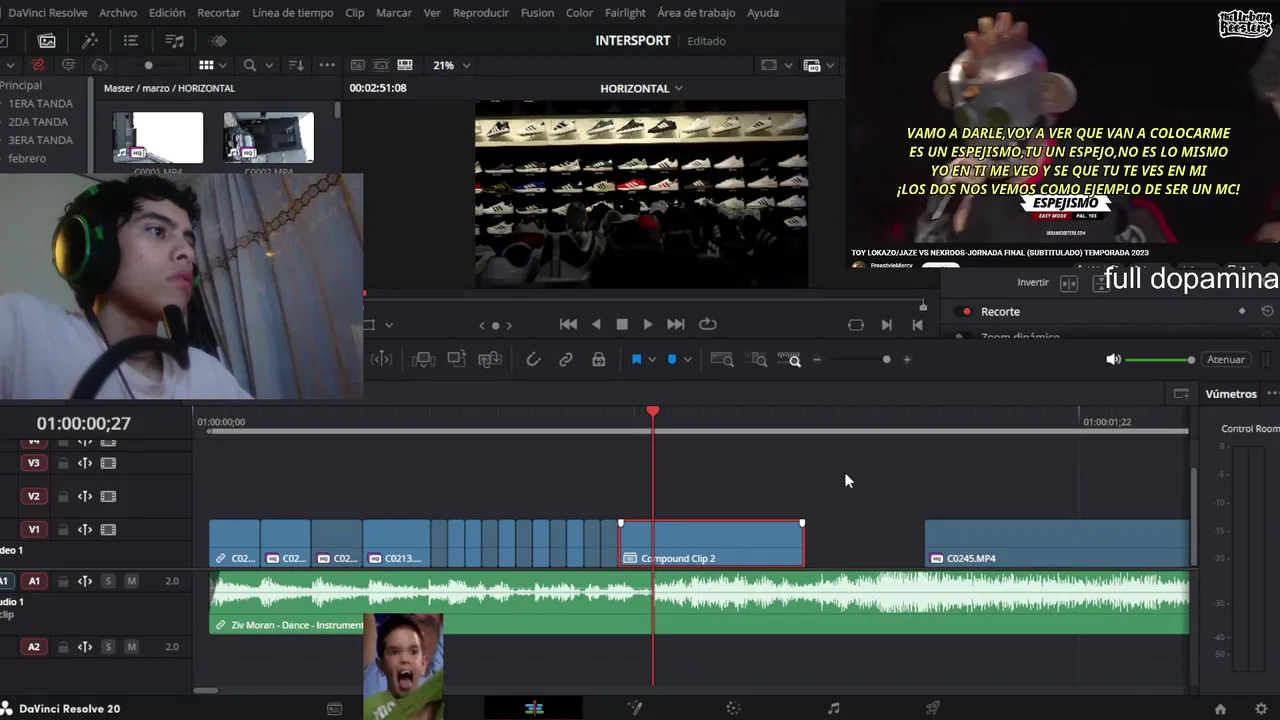Image resolution: width=1280 pixels, height=720 pixels.
Task: Jump to the last frame
Action: coord(676,324)
